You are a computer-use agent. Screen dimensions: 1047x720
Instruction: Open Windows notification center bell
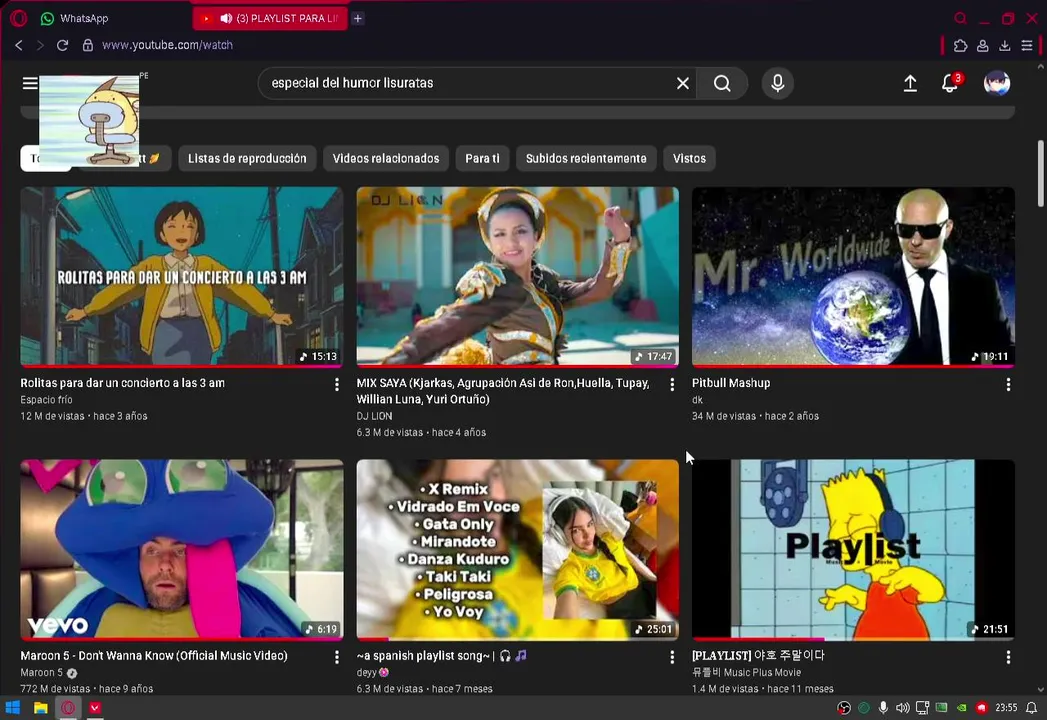[x=1032, y=708]
